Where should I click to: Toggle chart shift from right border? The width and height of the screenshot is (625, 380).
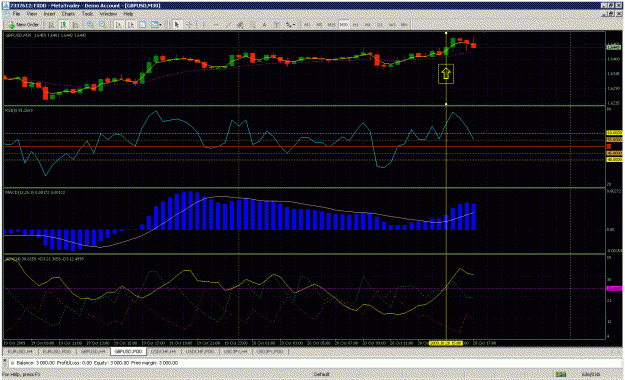[130, 25]
